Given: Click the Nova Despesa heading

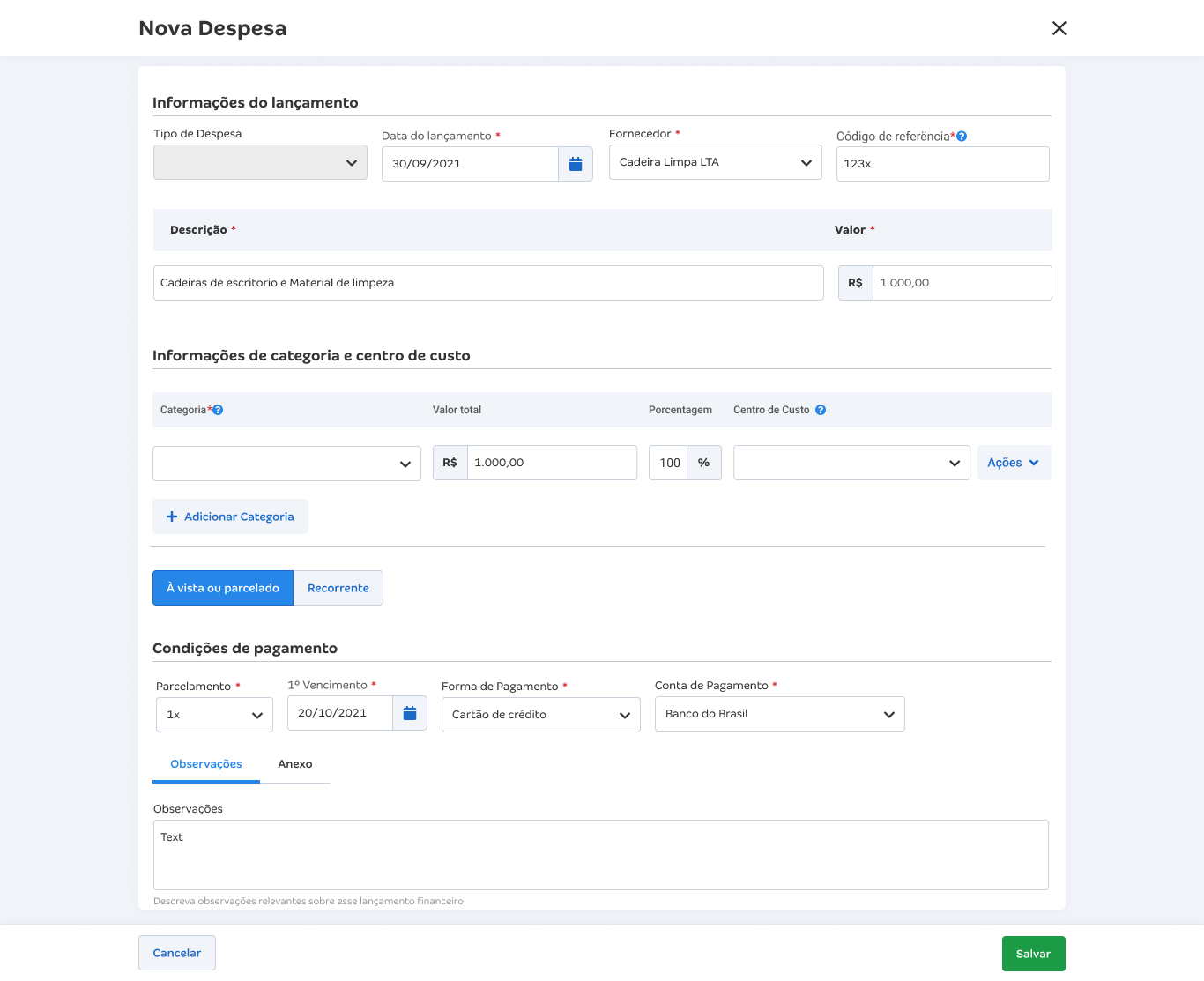Looking at the screenshot, I should pyautogui.click(x=212, y=28).
